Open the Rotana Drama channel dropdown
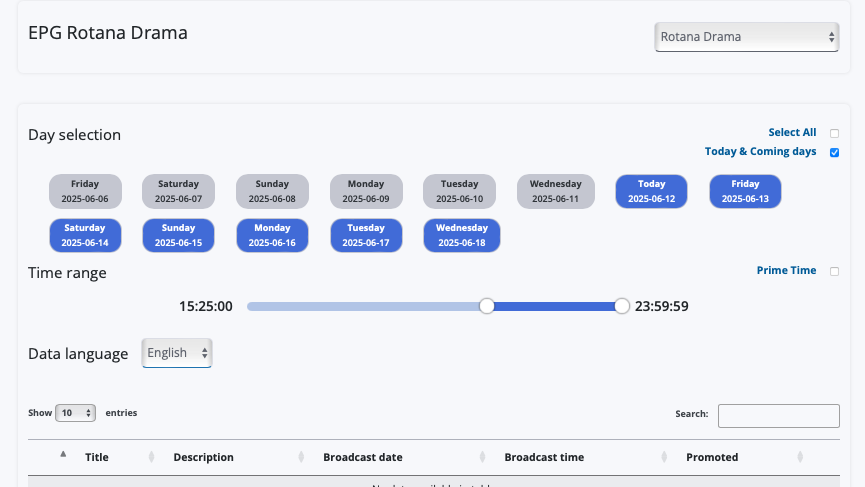The image size is (865, 487). pos(746,37)
